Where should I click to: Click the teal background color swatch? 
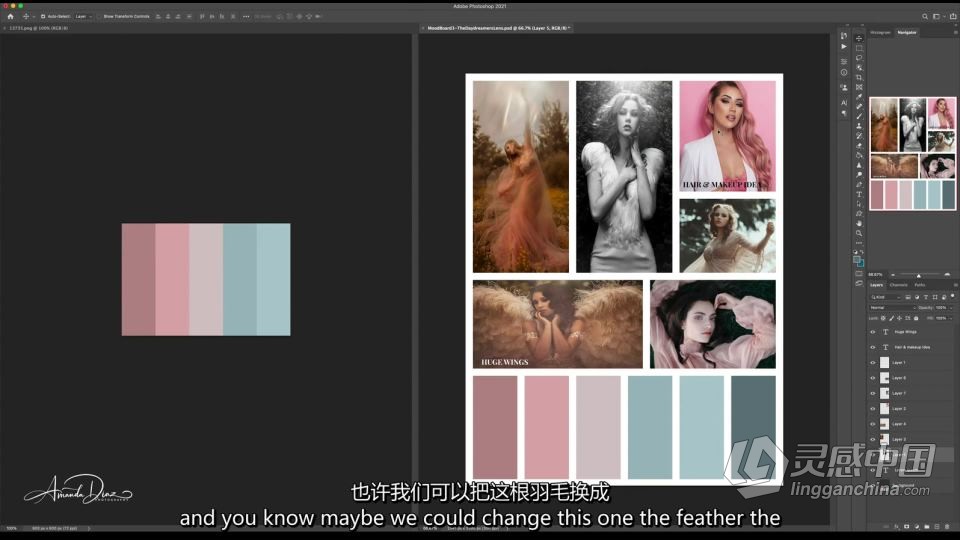[x=862, y=263]
